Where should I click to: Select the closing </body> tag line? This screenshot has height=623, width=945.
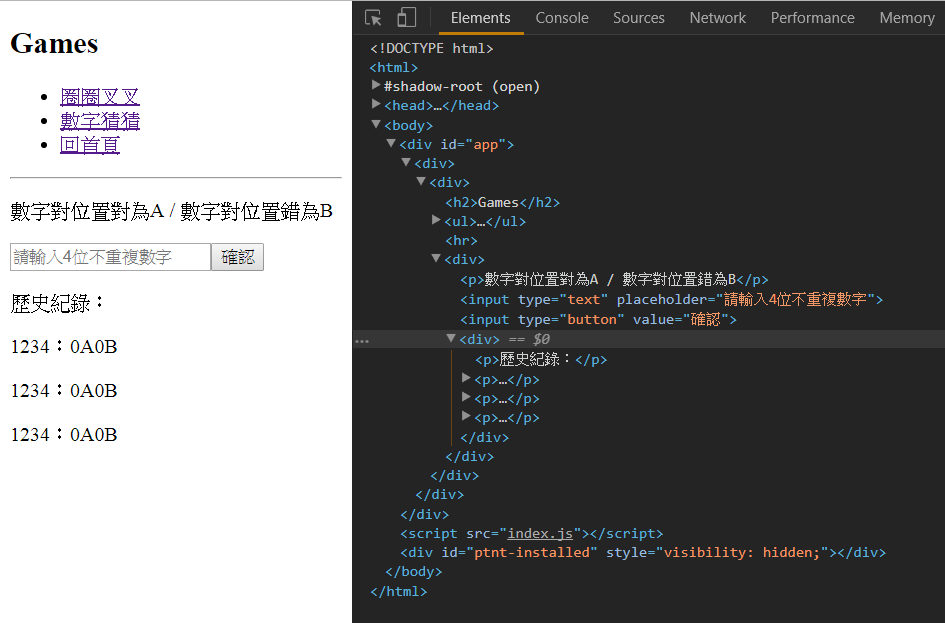click(x=413, y=571)
